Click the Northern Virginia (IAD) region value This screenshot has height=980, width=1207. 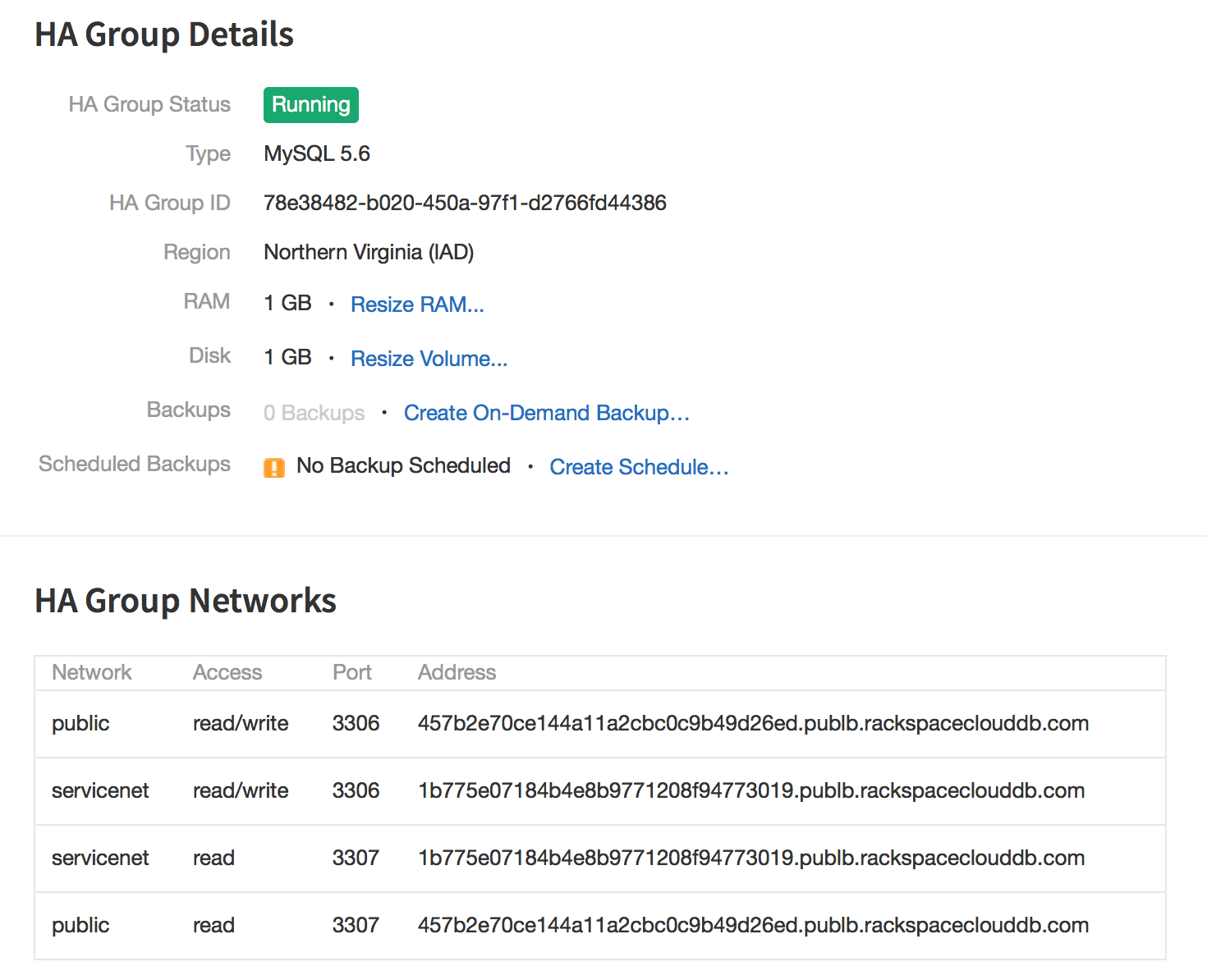[x=369, y=252]
